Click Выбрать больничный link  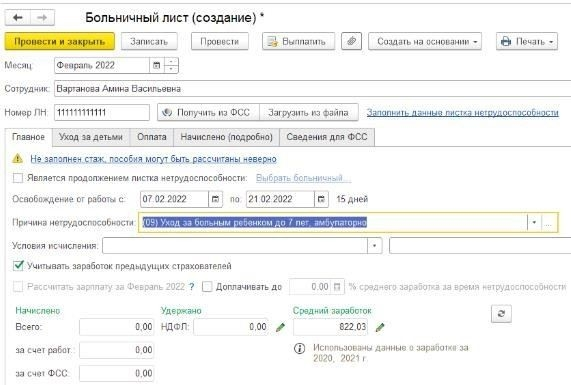pyautogui.click(x=303, y=178)
